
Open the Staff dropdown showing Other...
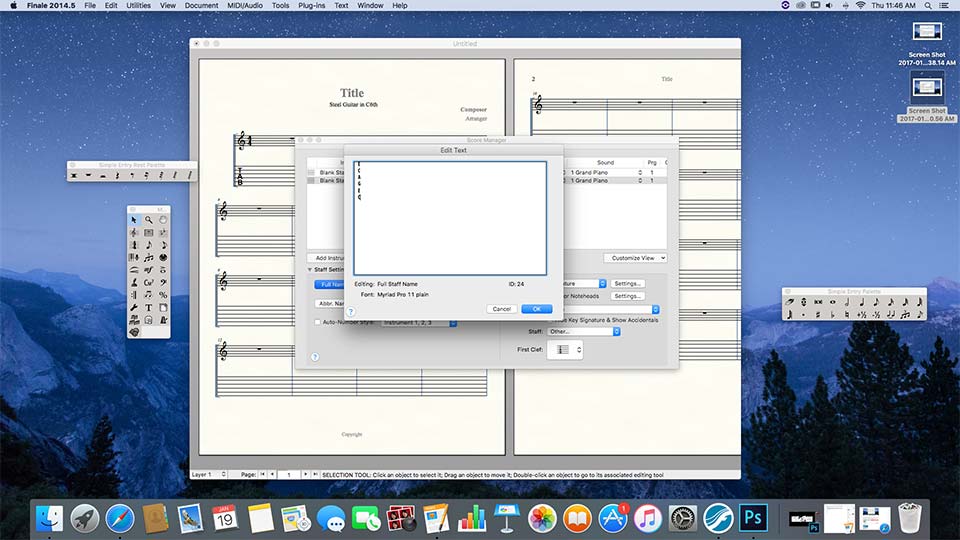[x=583, y=331]
